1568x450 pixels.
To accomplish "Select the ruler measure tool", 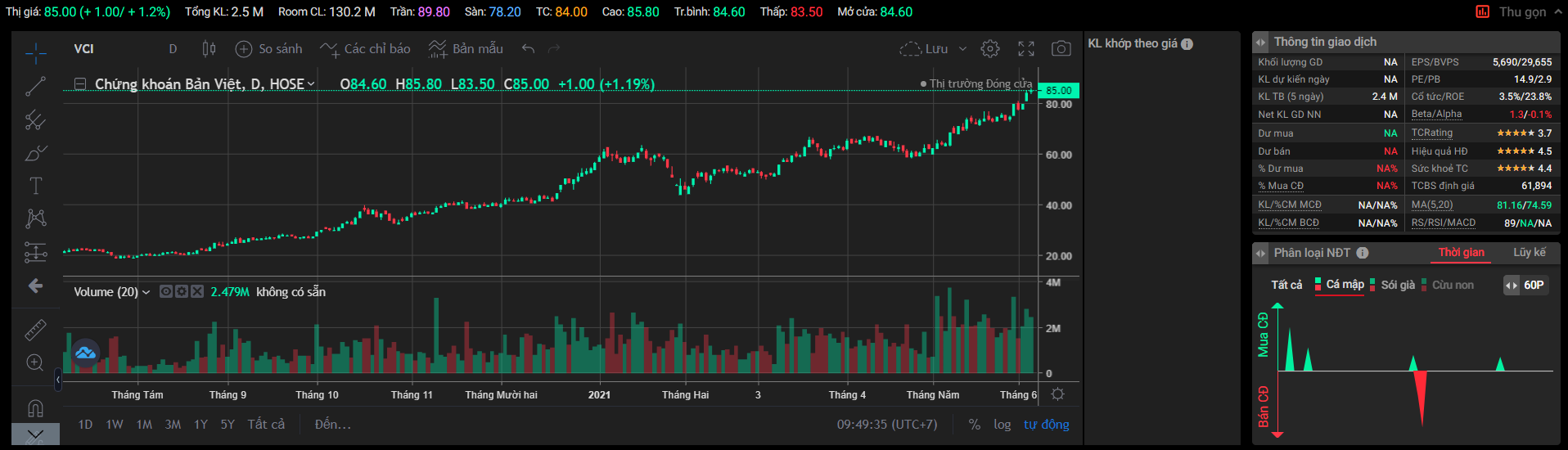I will (35, 330).
